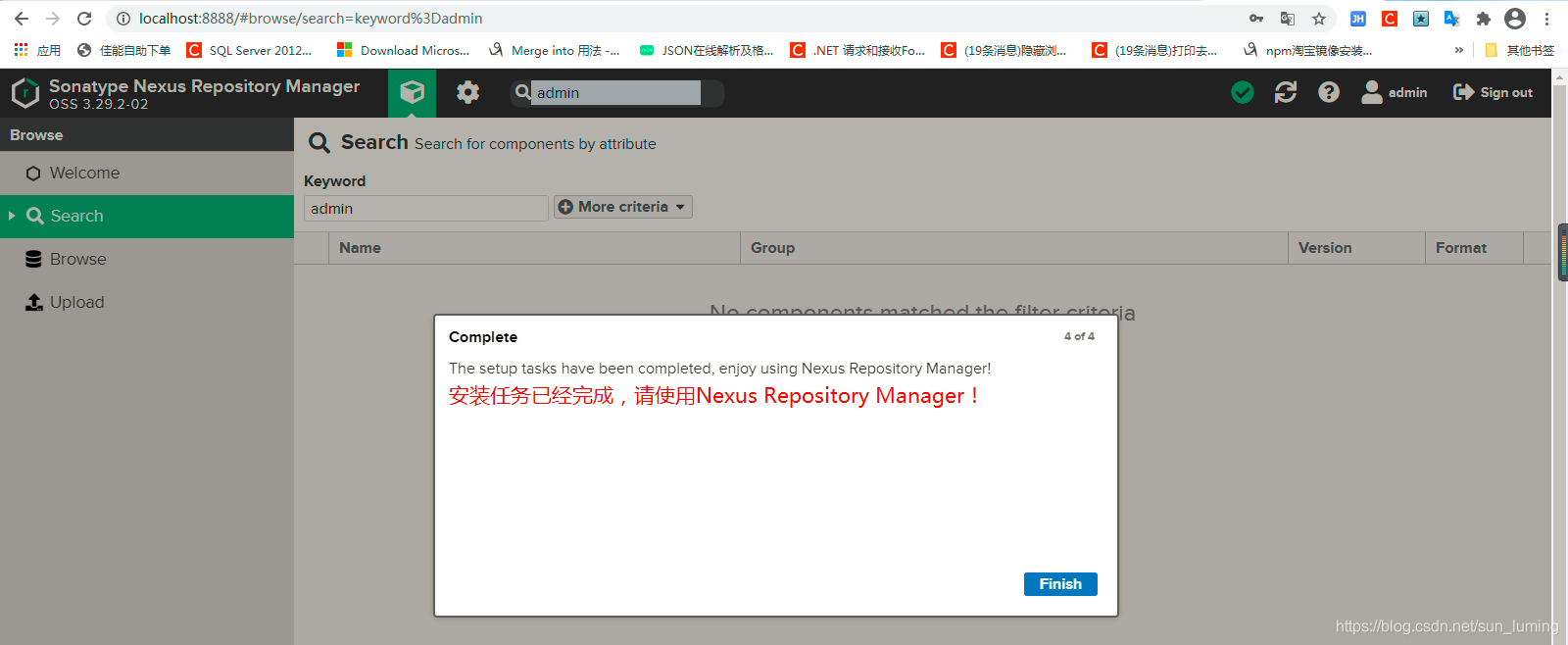Open the Browse cube icon in header
1568x645 pixels.
412,93
